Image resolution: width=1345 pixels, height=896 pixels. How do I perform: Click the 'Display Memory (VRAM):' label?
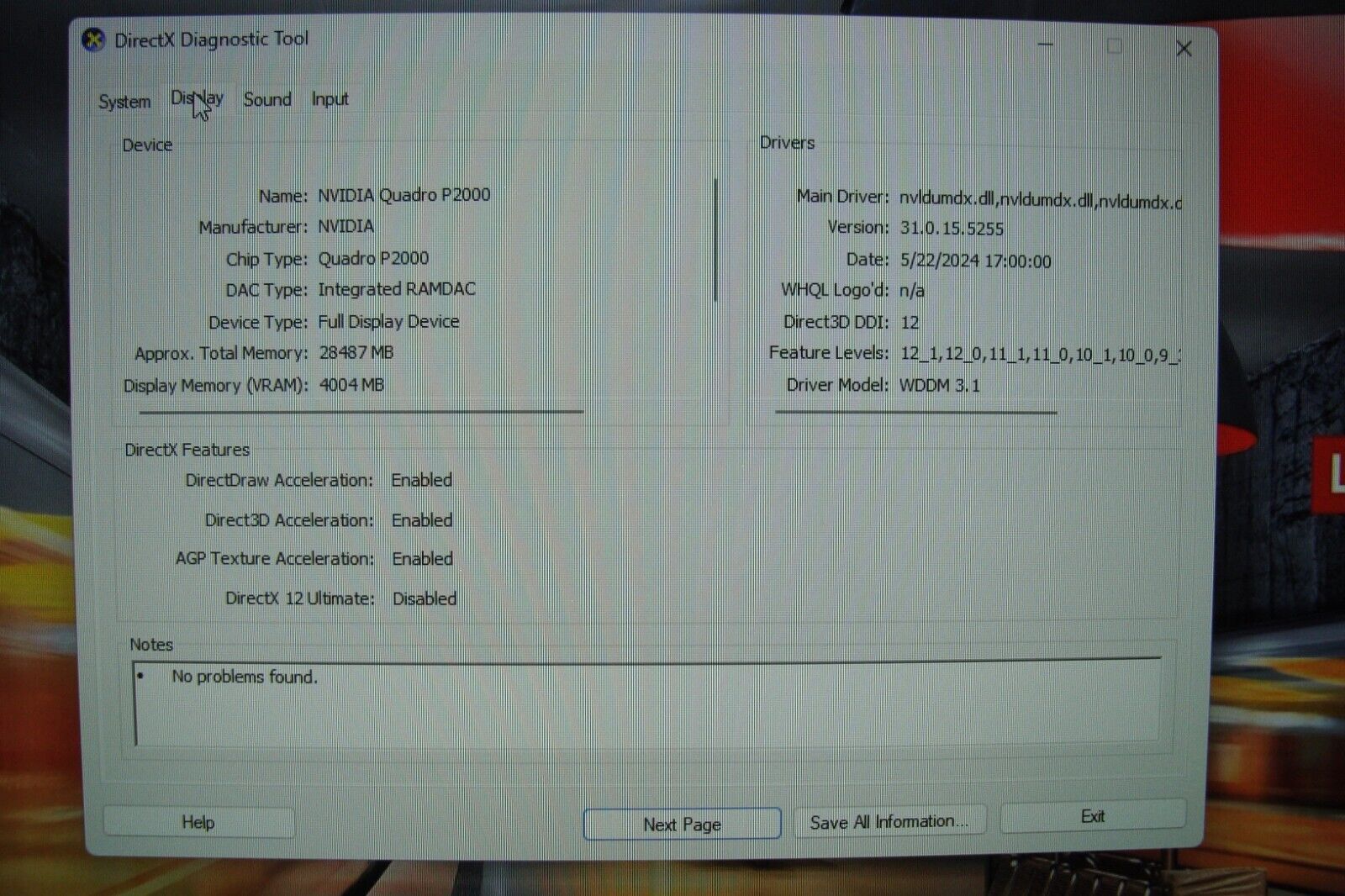pyautogui.click(x=215, y=386)
